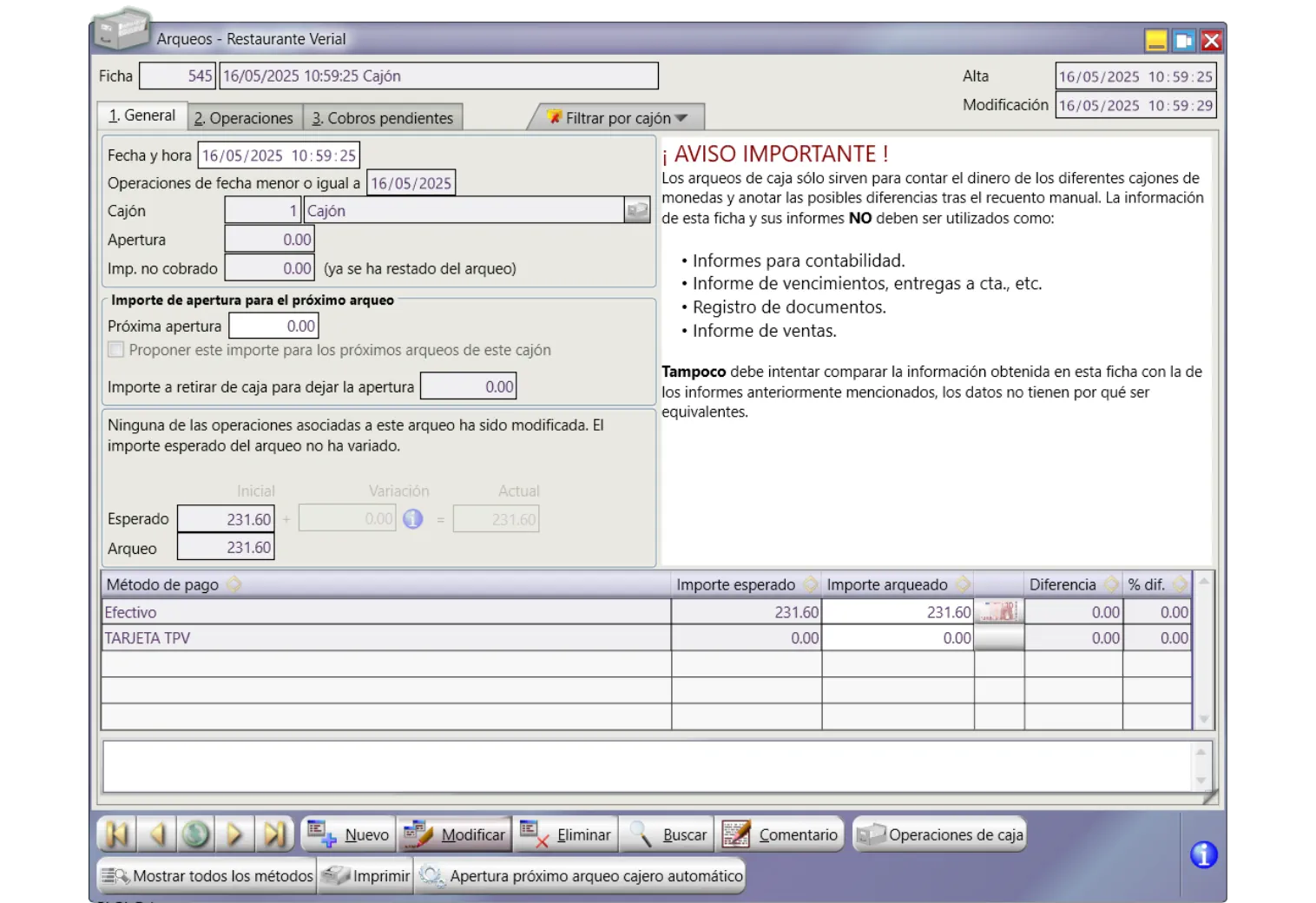Click the Imprimir button

pyautogui.click(x=365, y=876)
